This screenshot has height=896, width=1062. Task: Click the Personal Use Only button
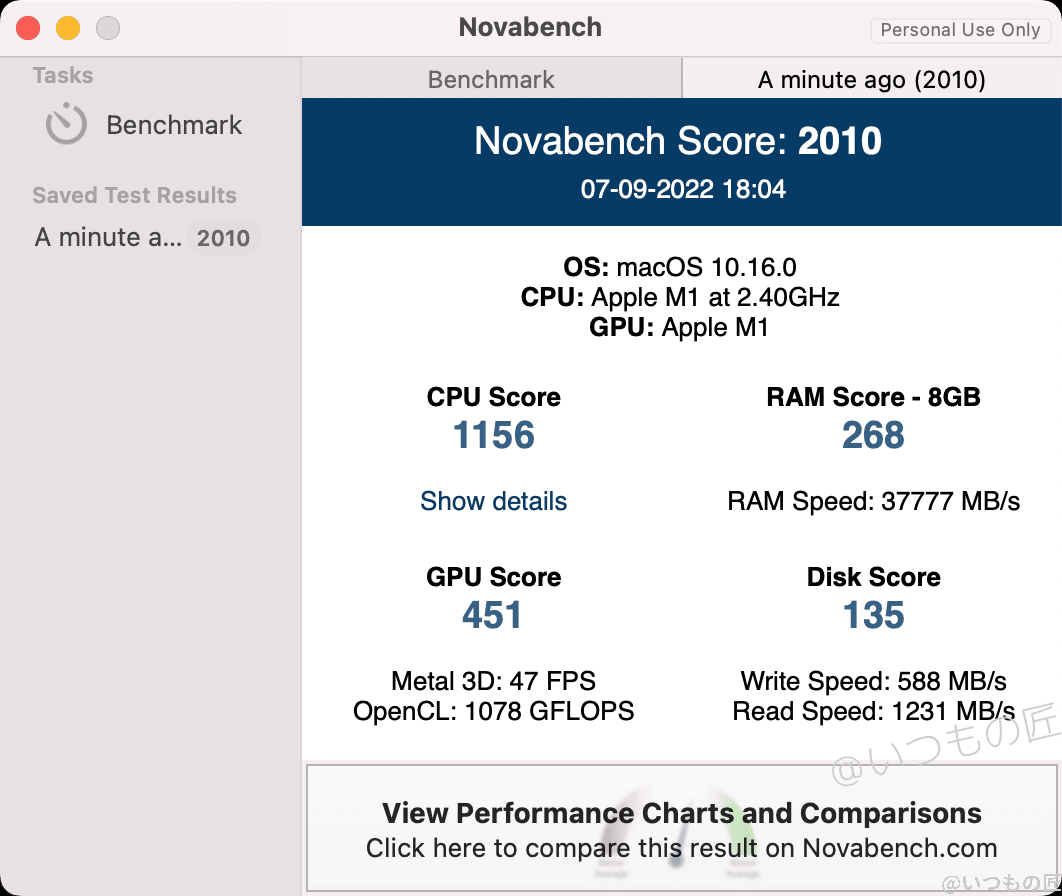960,30
